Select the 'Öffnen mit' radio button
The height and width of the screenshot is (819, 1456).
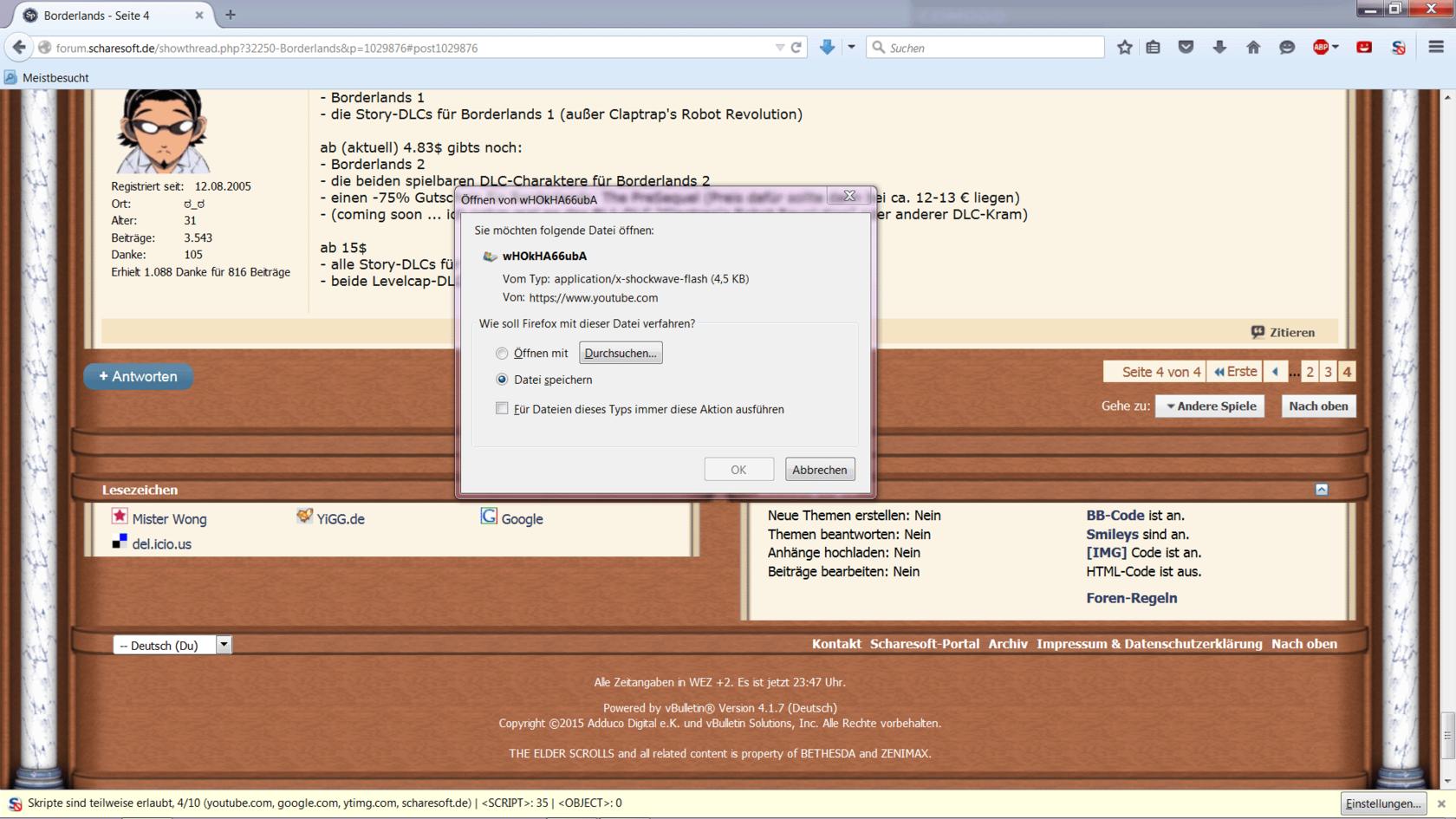[x=502, y=354]
